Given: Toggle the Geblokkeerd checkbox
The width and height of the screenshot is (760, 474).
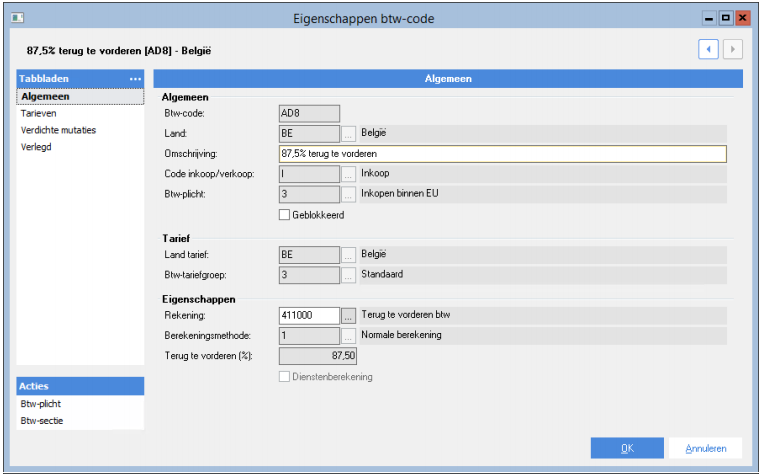Looking at the screenshot, I should coord(285,215).
